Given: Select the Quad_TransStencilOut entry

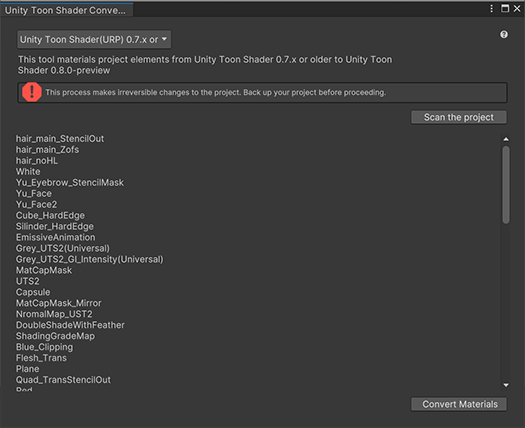Looking at the screenshot, I should tap(63, 380).
